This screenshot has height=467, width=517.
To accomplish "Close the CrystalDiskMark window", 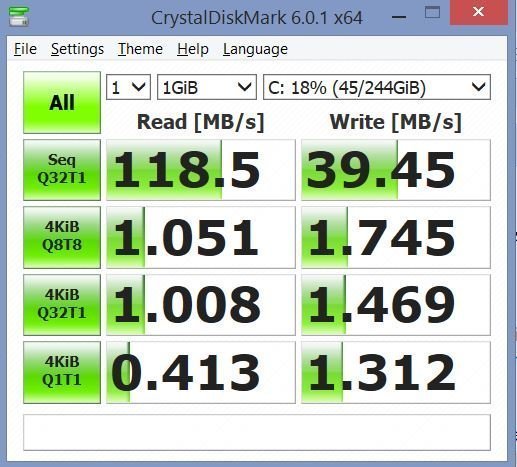I will point(479,12).
